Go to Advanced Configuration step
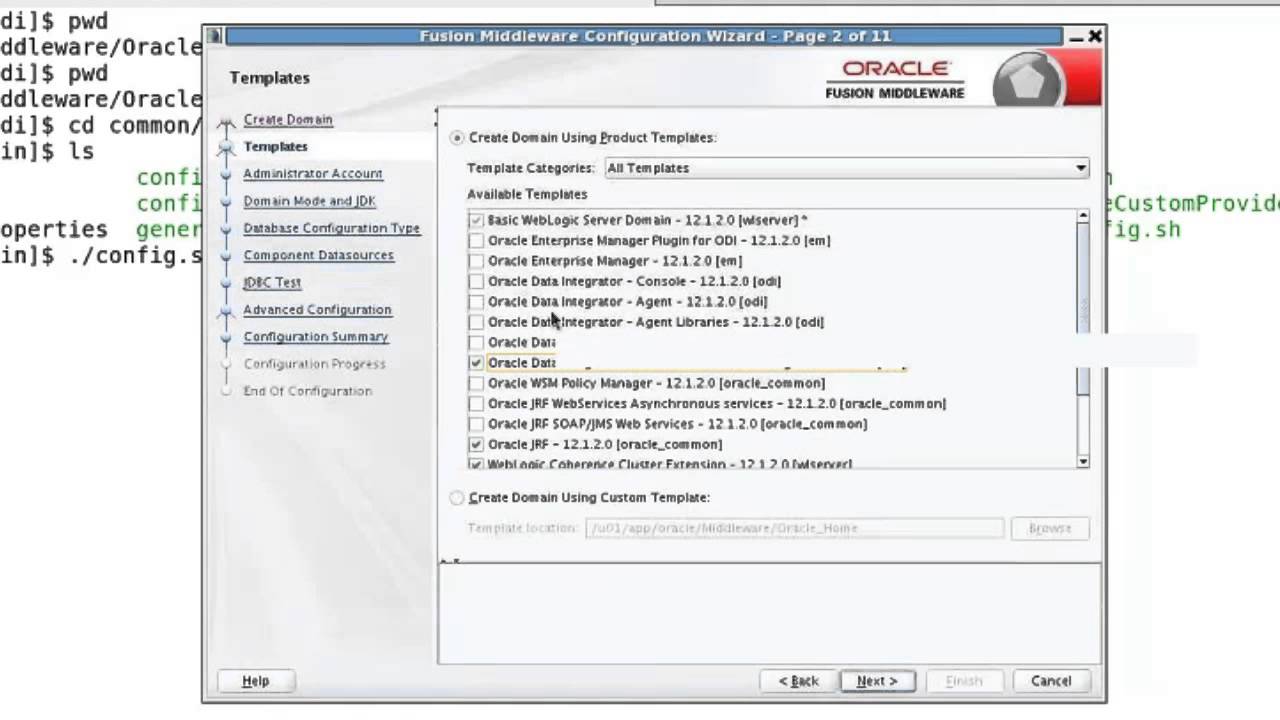Screen dimensions: 1280x720 317,310
